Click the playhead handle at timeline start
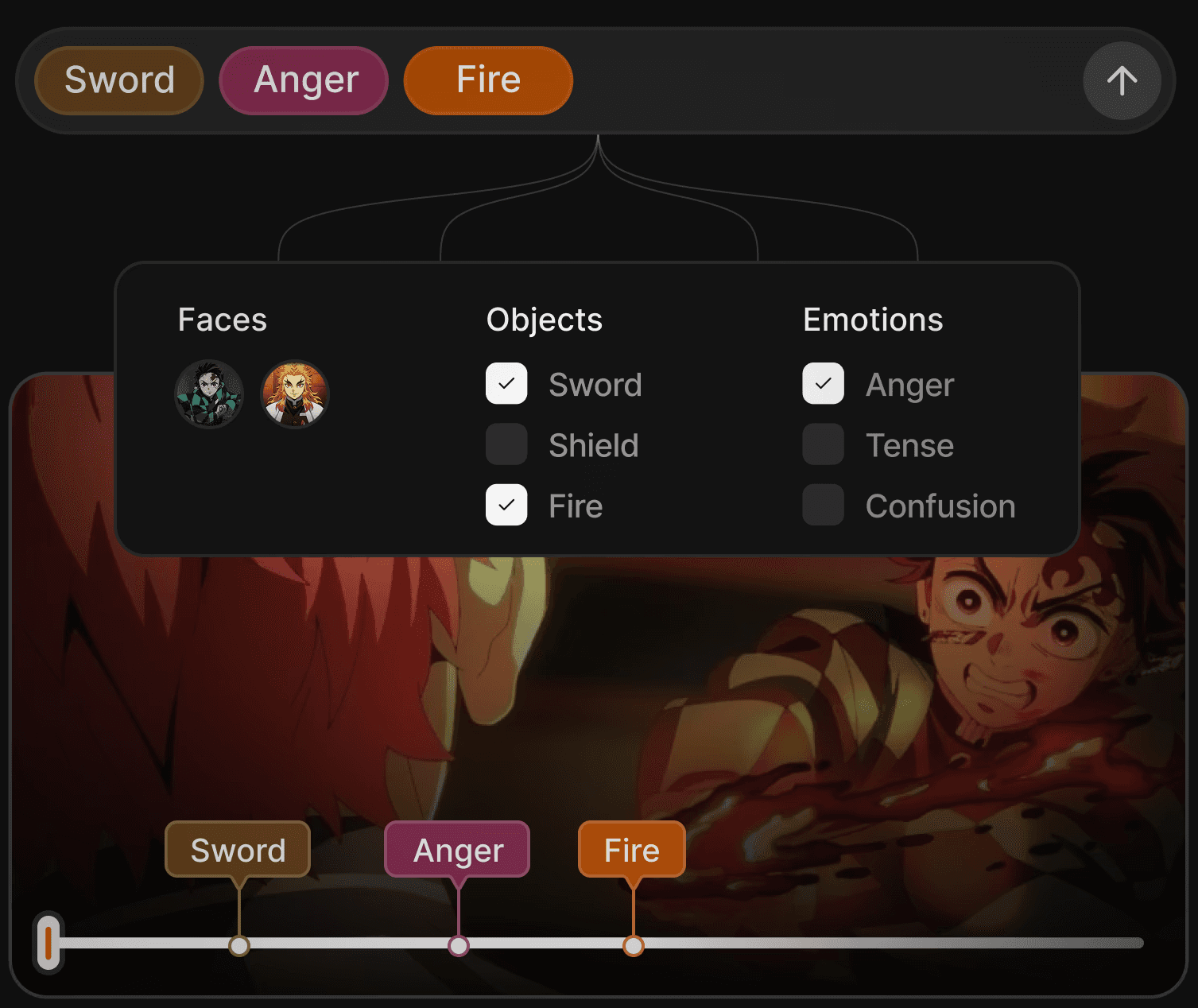The width and height of the screenshot is (1198, 1008). click(48, 942)
